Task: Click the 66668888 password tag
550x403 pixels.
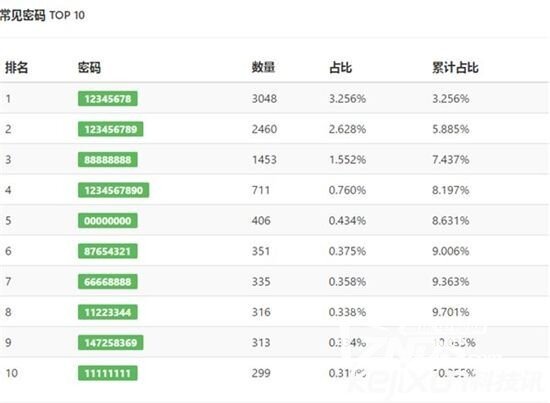Action: pyautogui.click(x=108, y=282)
